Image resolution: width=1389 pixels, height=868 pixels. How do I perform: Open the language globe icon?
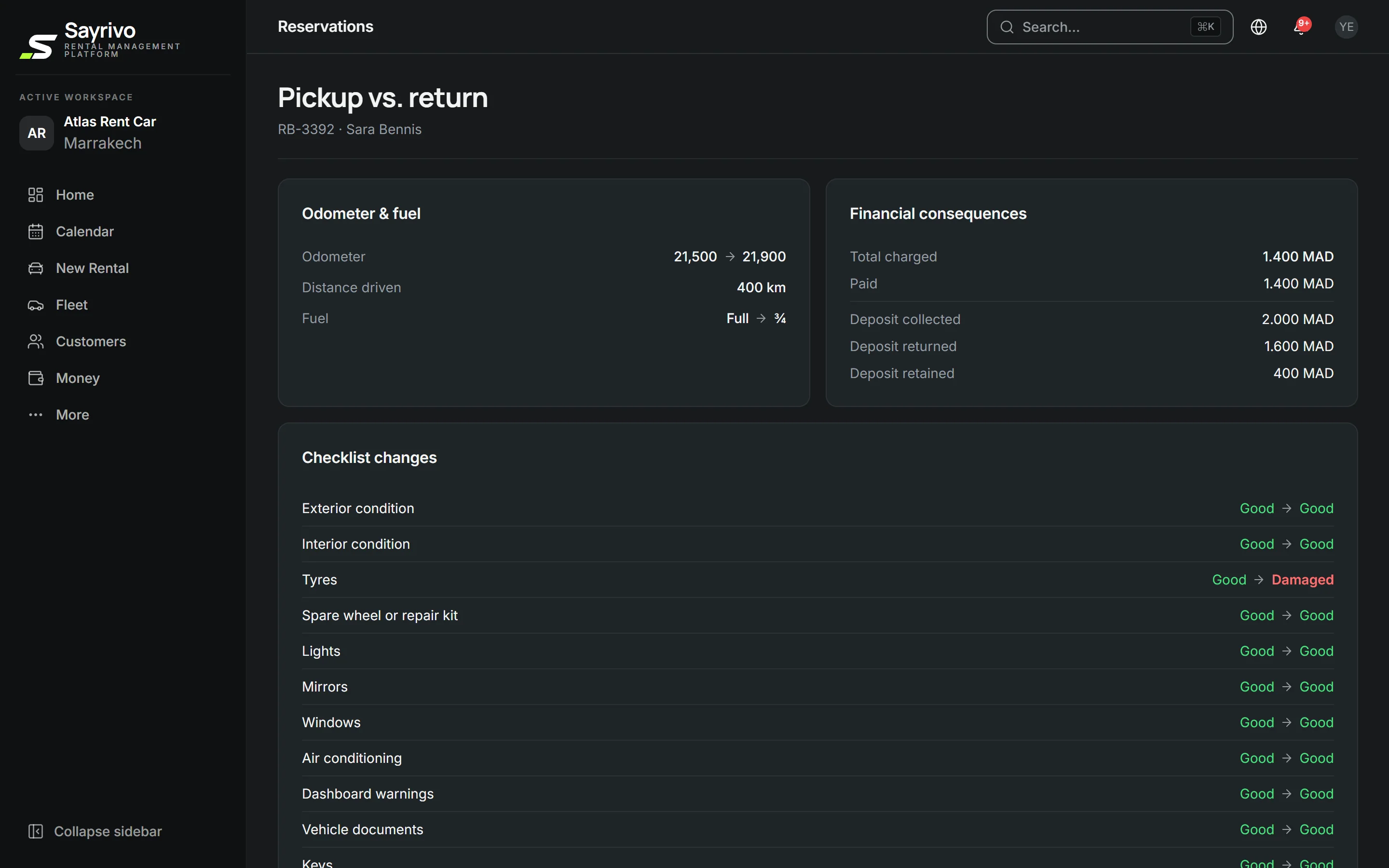(x=1258, y=27)
